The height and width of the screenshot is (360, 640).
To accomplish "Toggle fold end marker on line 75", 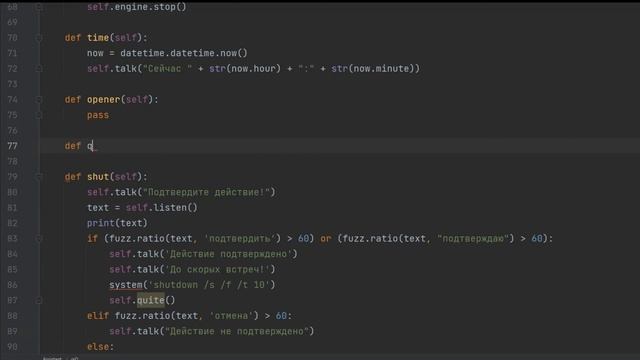I will click(38, 115).
